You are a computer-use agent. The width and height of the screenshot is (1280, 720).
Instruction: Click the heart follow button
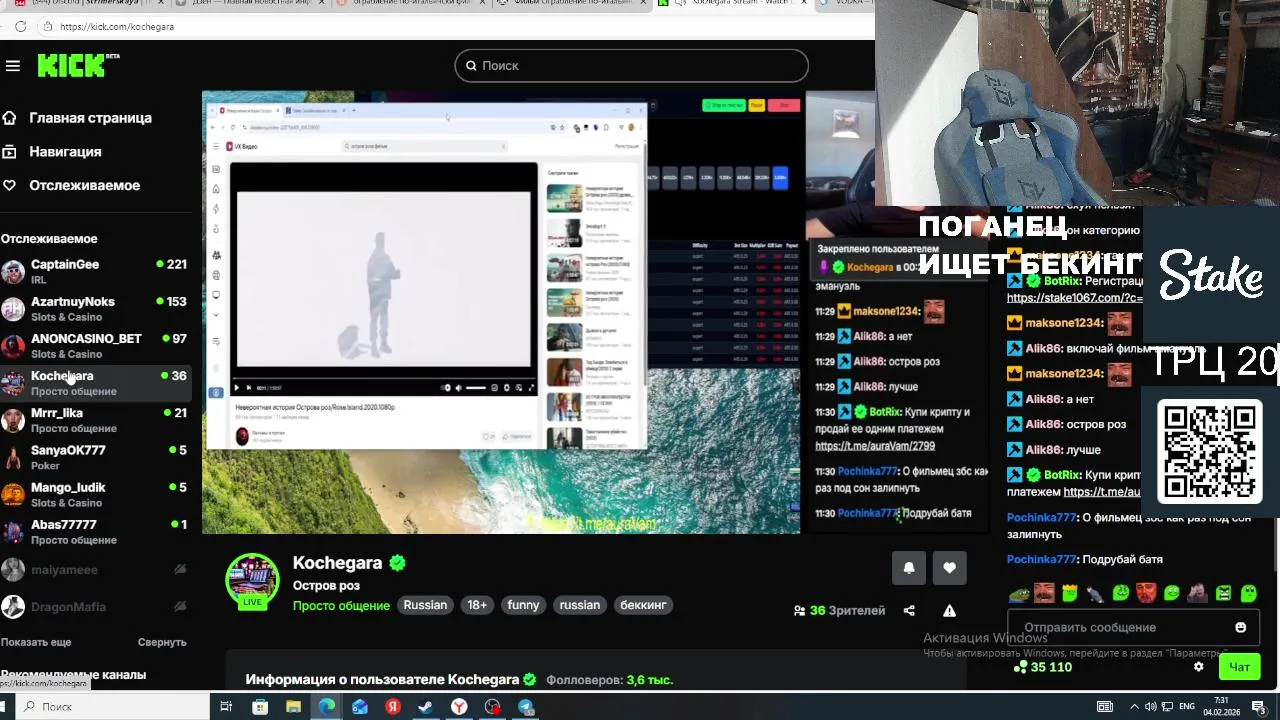(x=949, y=568)
